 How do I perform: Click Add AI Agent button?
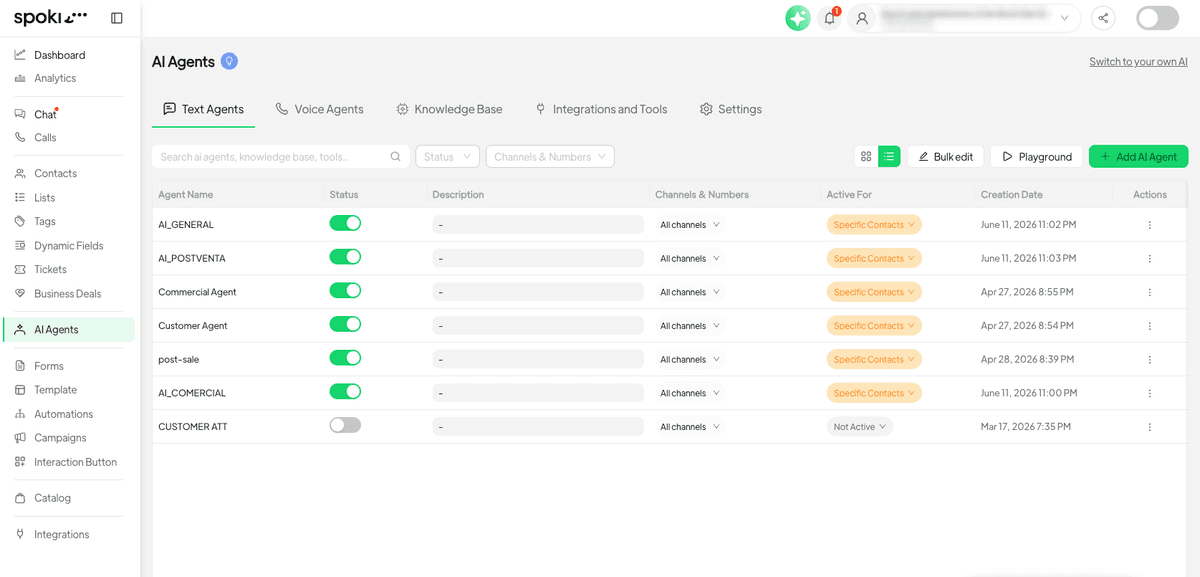coord(1138,157)
